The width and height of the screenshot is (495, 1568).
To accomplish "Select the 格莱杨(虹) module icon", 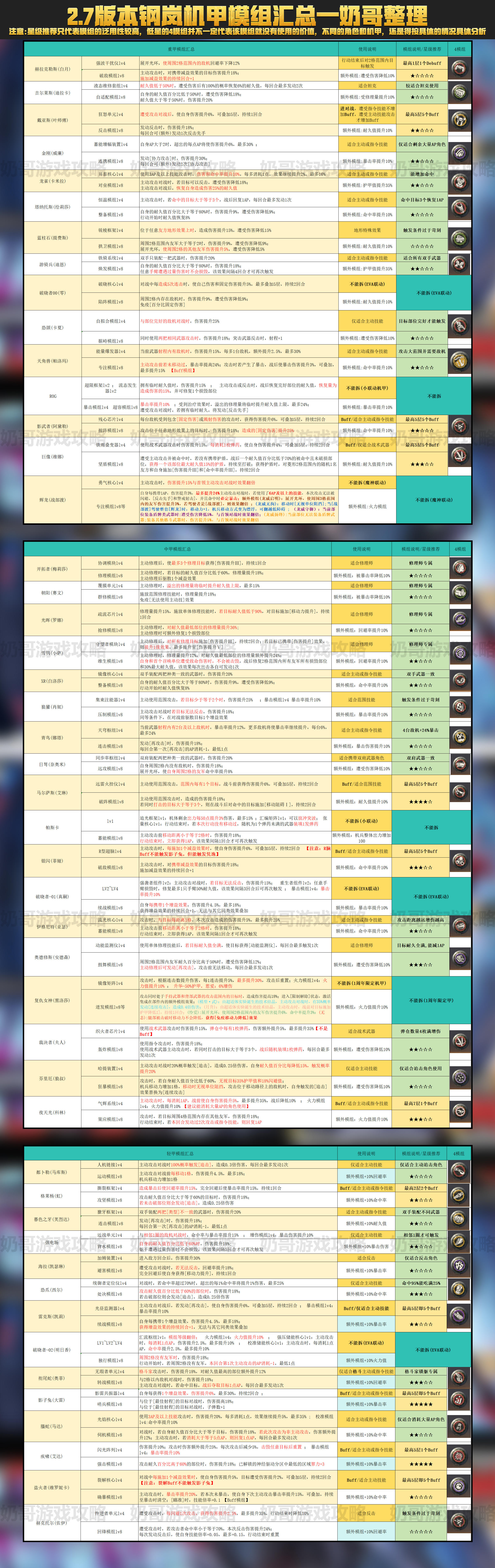I will (459, 1195).
